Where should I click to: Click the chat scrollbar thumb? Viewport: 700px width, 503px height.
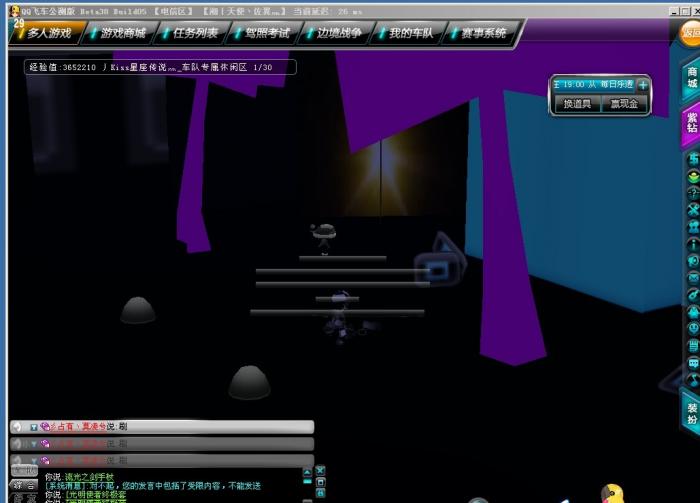click(307, 482)
